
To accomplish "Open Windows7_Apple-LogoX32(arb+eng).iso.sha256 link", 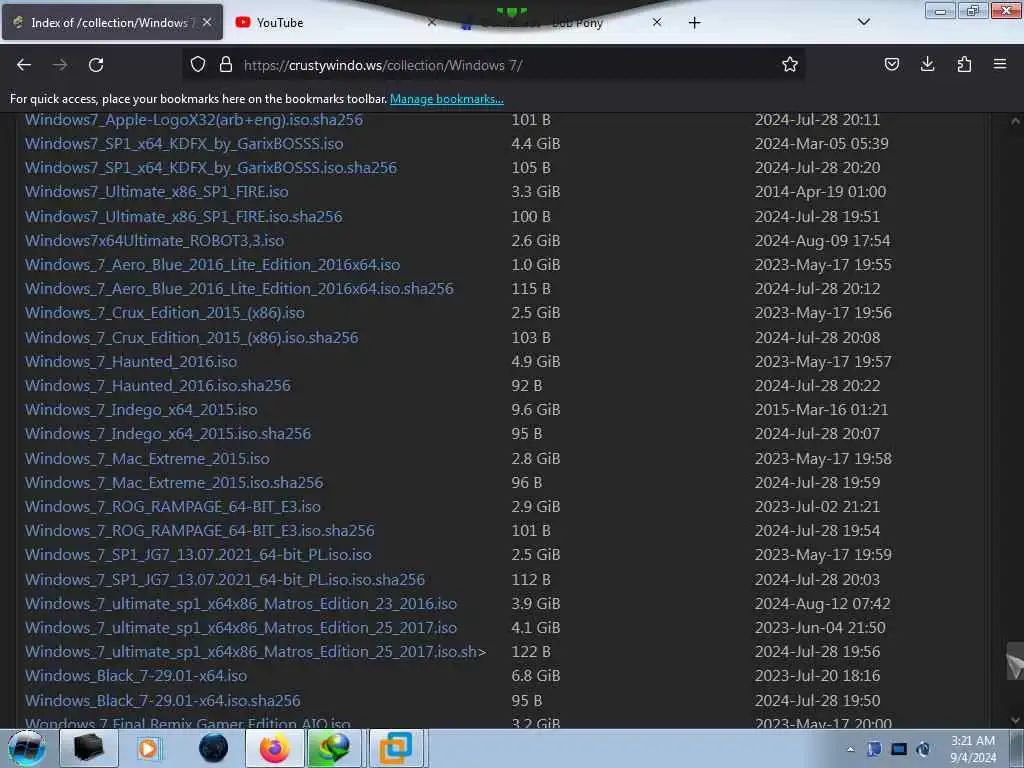I will click(194, 120).
